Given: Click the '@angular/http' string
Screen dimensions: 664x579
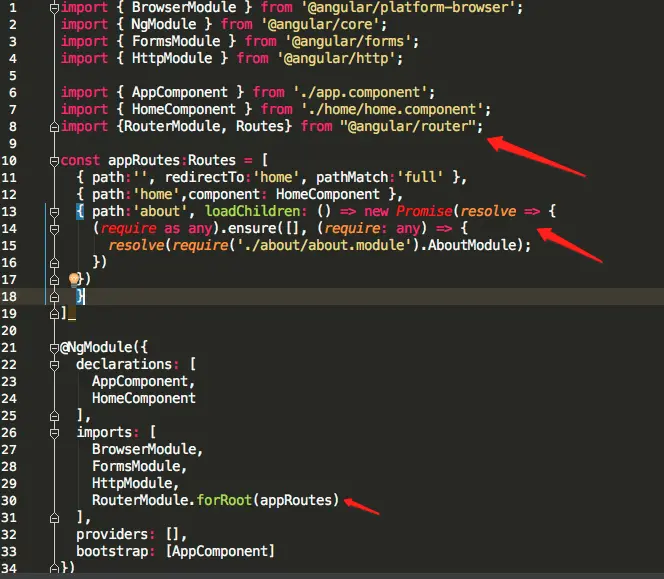Looking at the screenshot, I should tap(336, 58).
